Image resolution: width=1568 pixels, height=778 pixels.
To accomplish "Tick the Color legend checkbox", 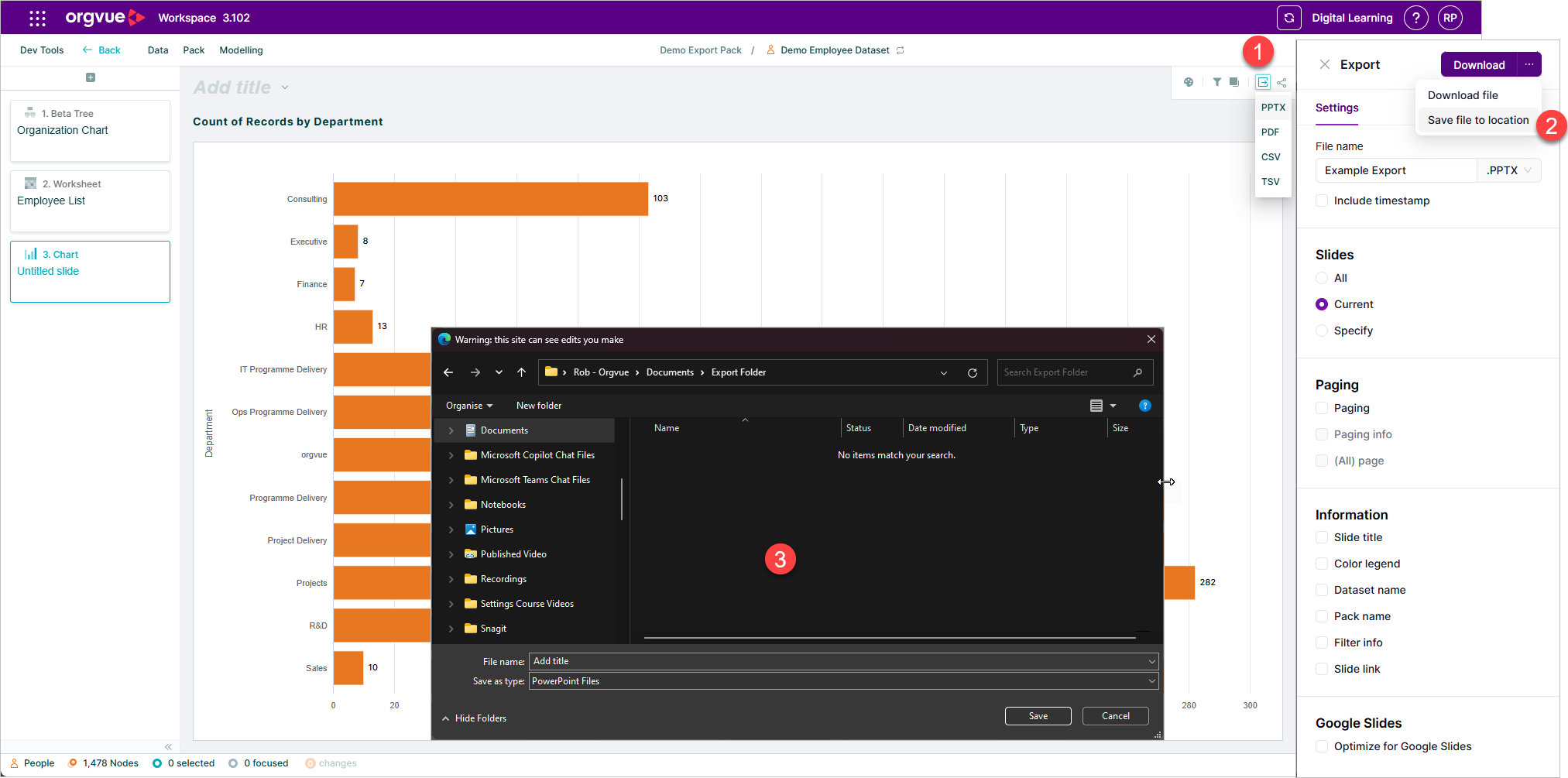I will point(1322,564).
